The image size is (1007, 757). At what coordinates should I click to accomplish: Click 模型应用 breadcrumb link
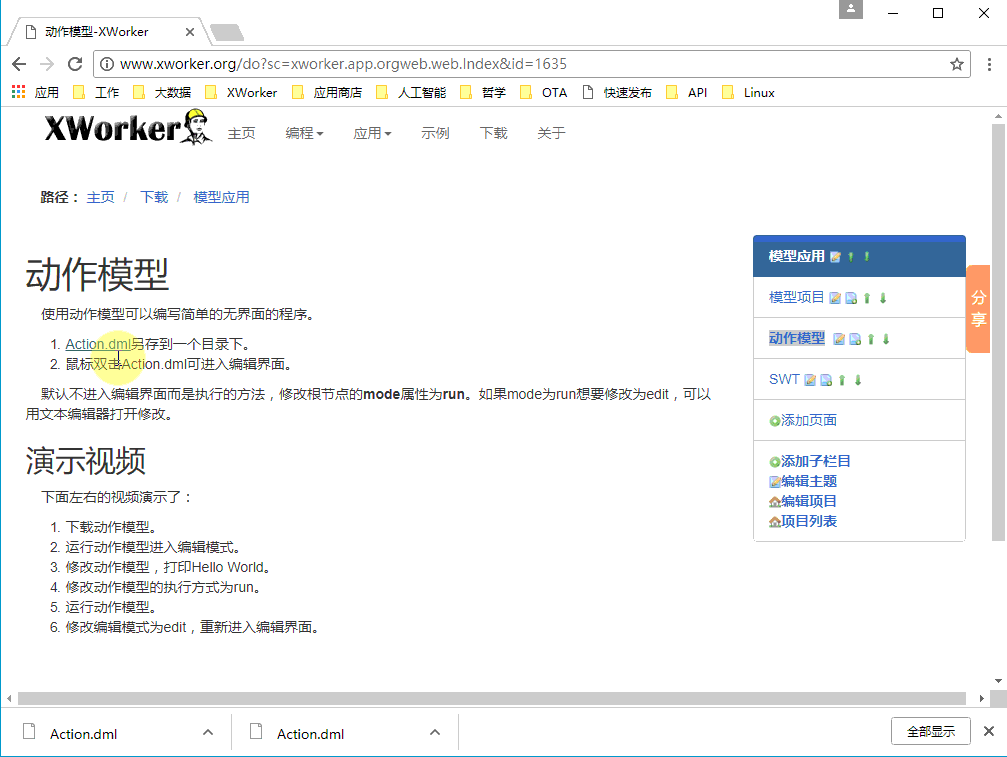point(222,197)
